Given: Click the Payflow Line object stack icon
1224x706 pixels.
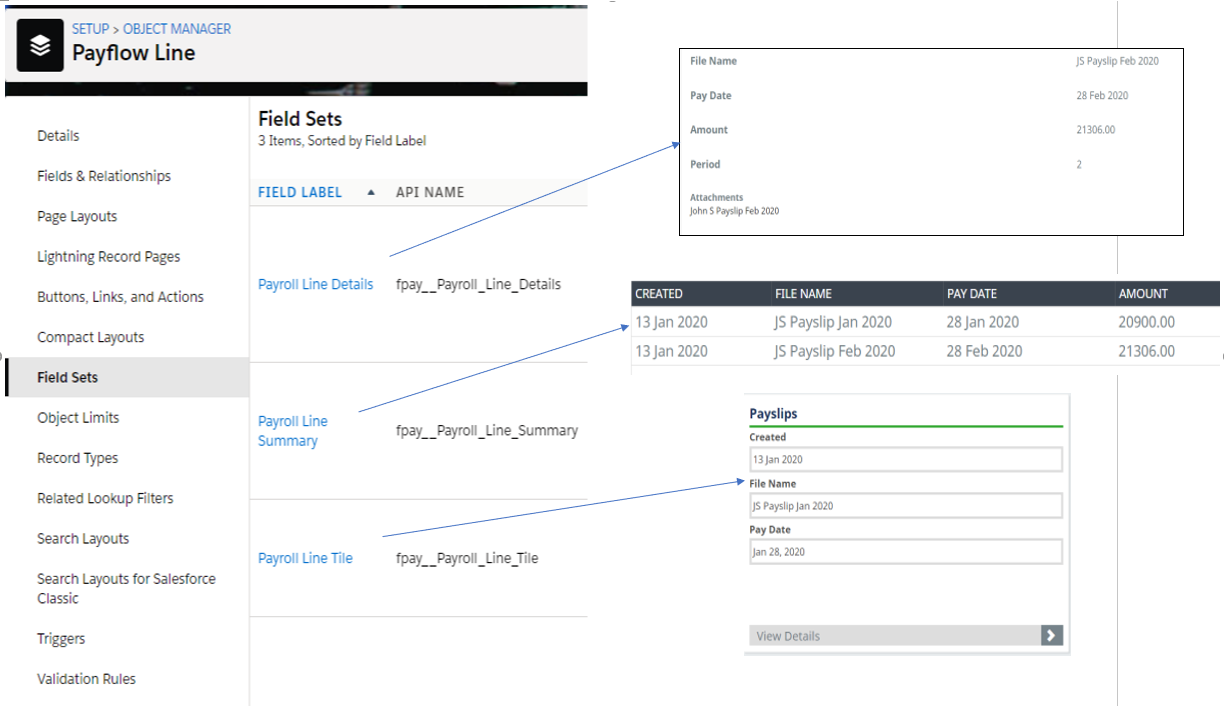Looking at the screenshot, I should coord(40,46).
